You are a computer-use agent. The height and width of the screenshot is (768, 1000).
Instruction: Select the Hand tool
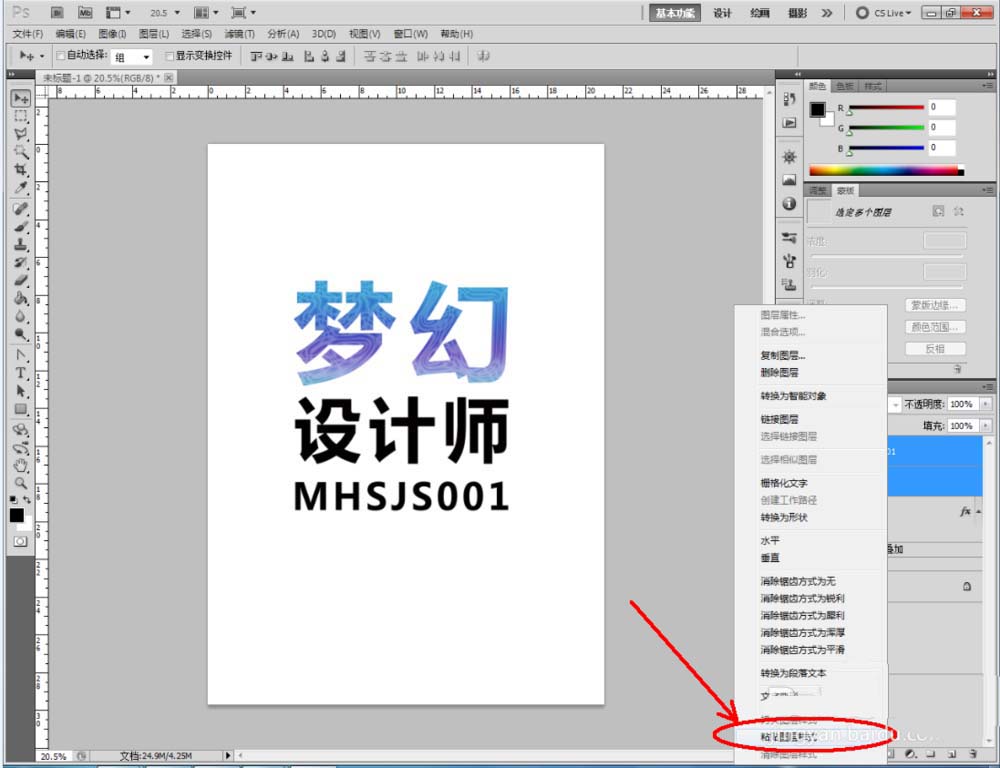[21, 466]
